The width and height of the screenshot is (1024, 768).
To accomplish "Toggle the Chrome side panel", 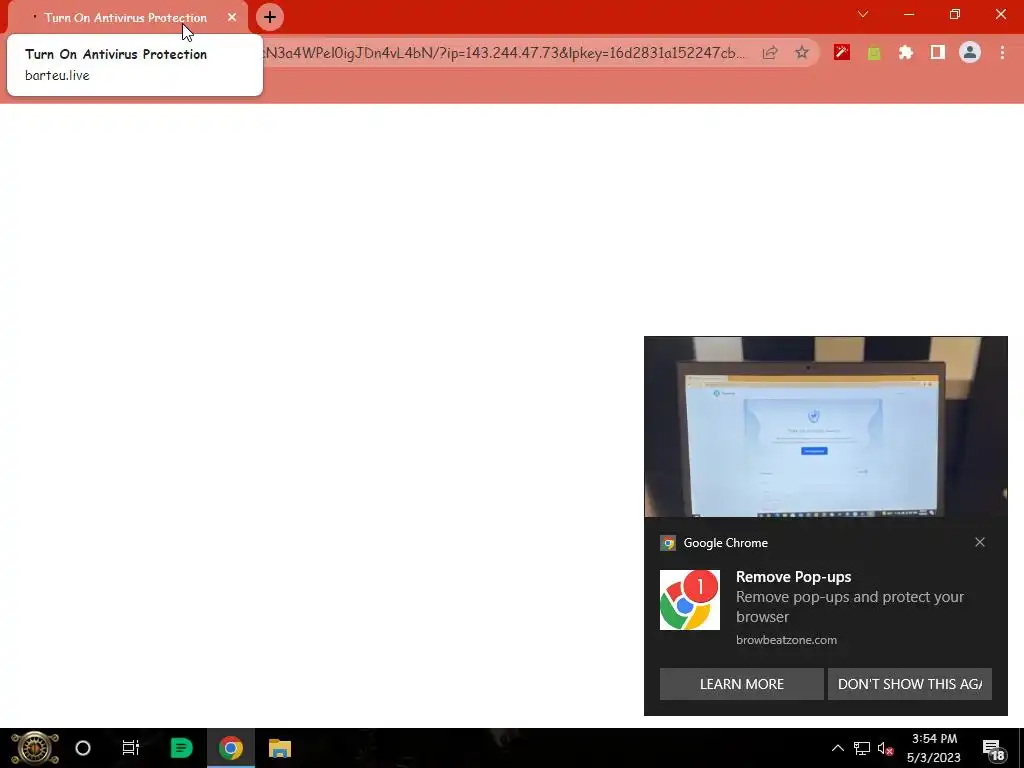I will 938,52.
